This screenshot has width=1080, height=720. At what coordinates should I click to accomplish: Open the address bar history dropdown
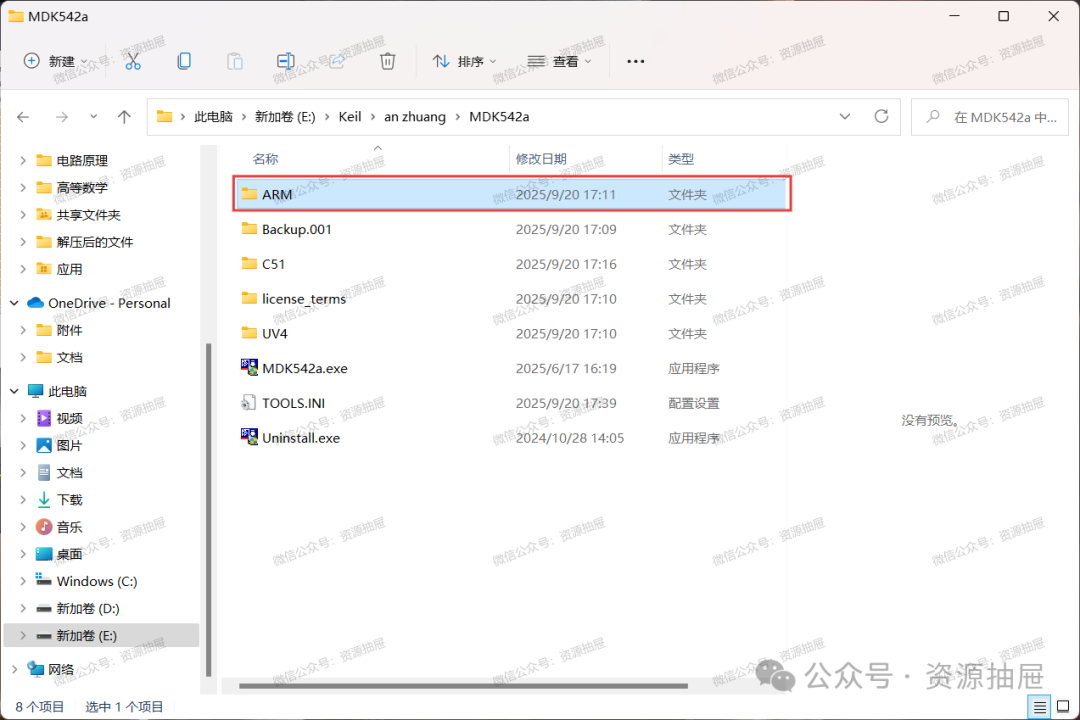(x=844, y=116)
